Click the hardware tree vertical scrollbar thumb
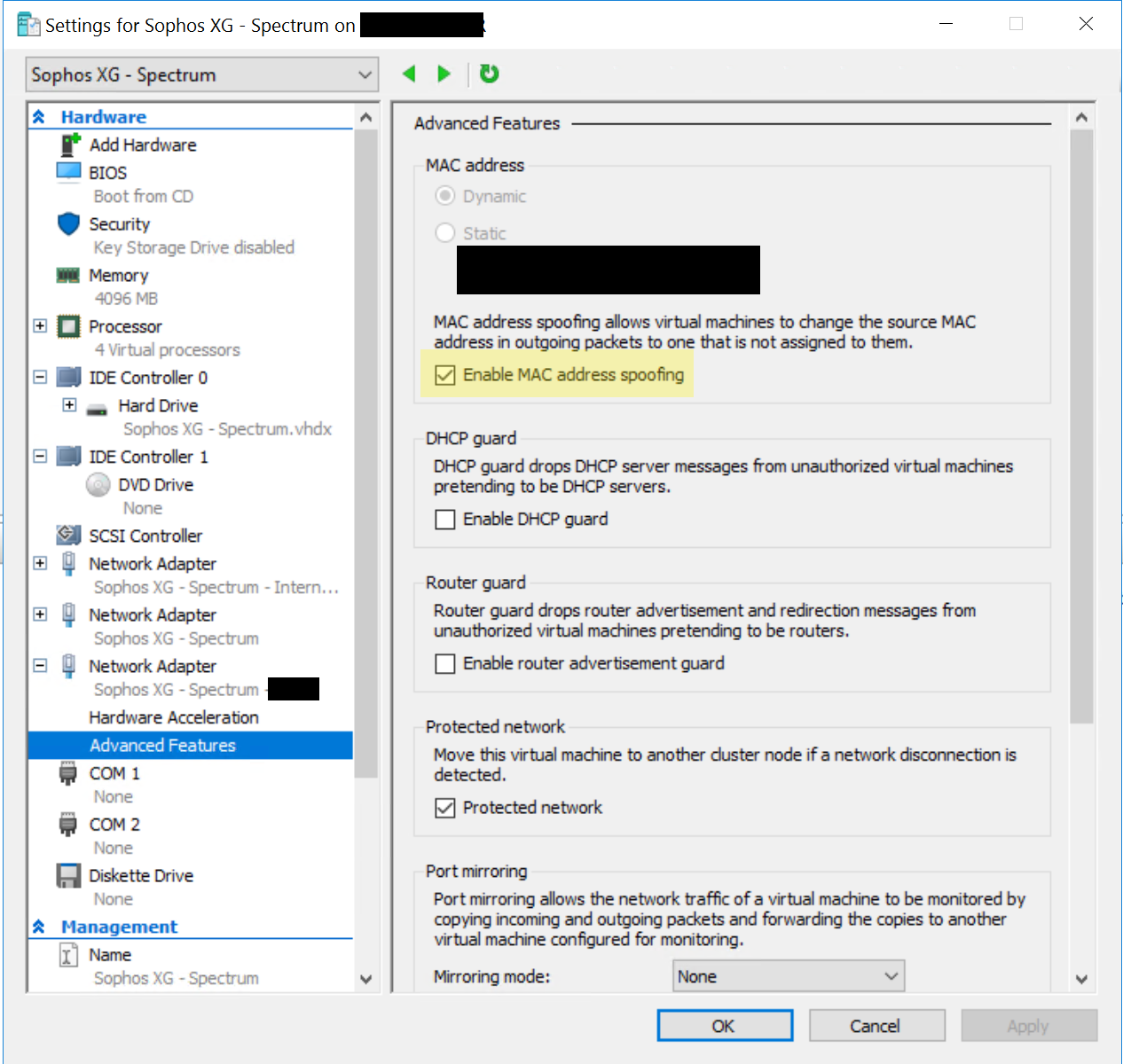 366,454
